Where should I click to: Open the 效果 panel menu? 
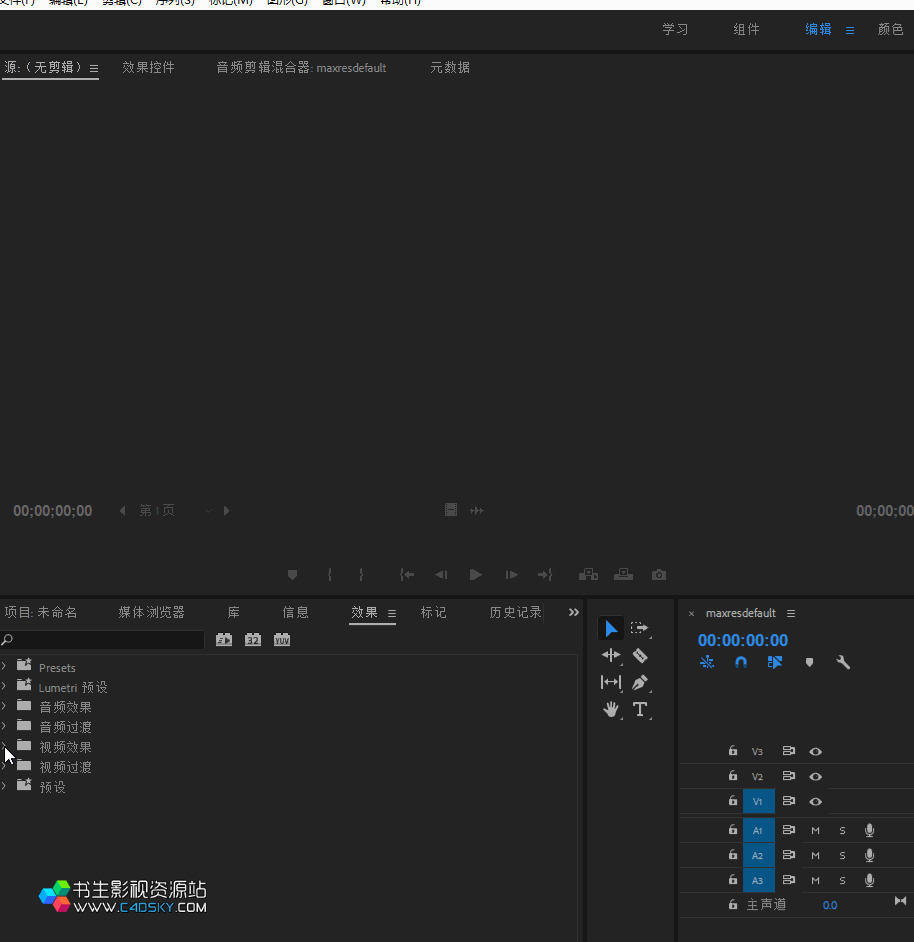tap(392, 613)
